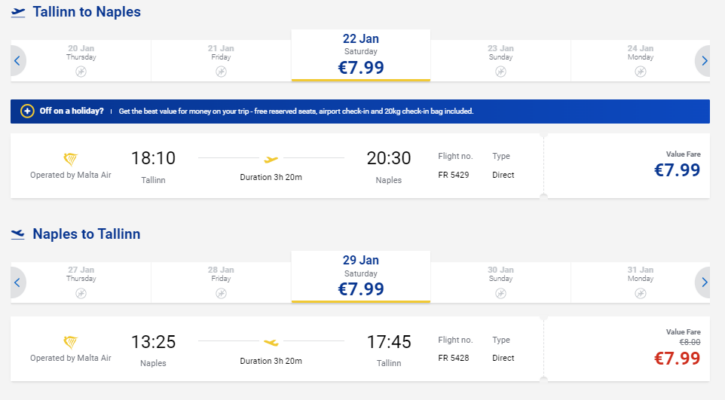Pick the 24 Jan Monday date tab
The height and width of the screenshot is (400, 725).
pyautogui.click(x=640, y=61)
